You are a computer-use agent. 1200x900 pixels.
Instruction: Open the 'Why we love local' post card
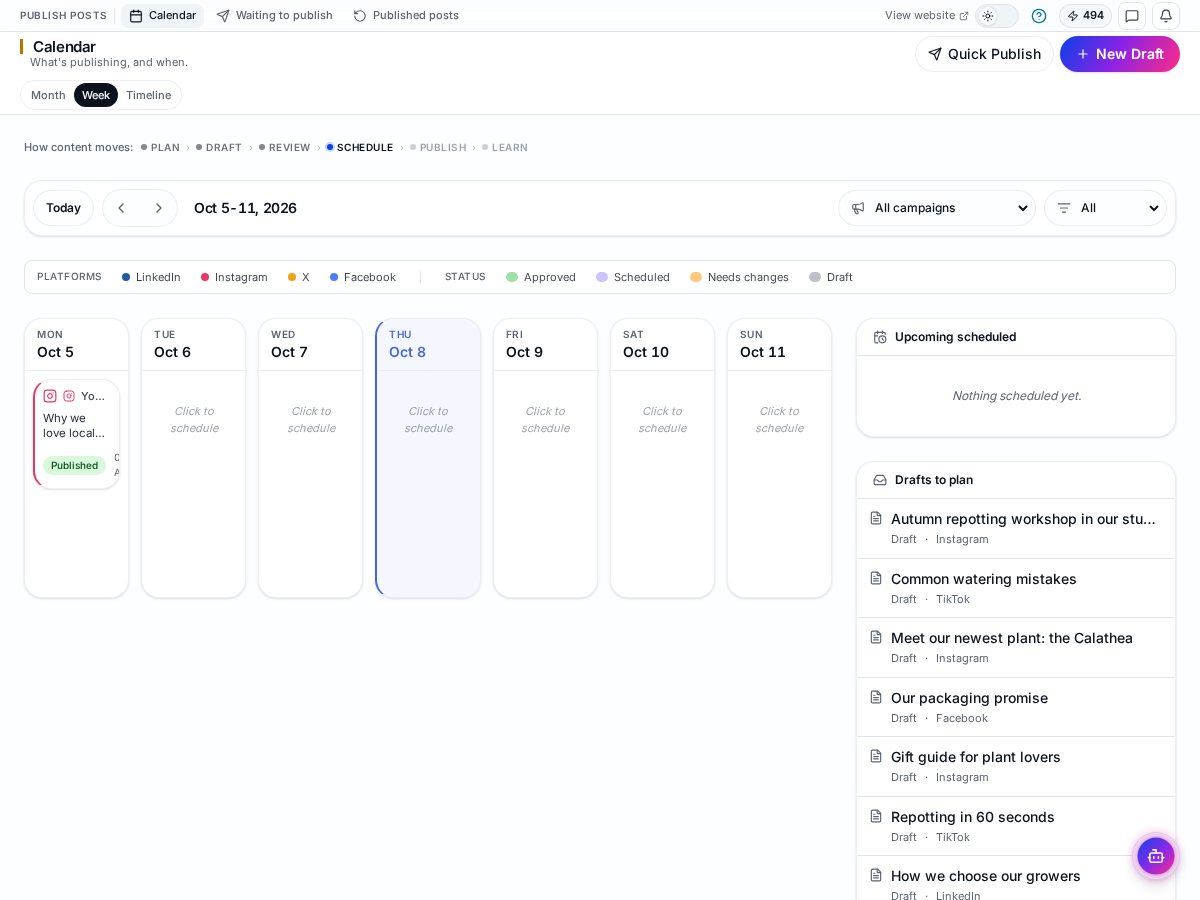click(77, 434)
